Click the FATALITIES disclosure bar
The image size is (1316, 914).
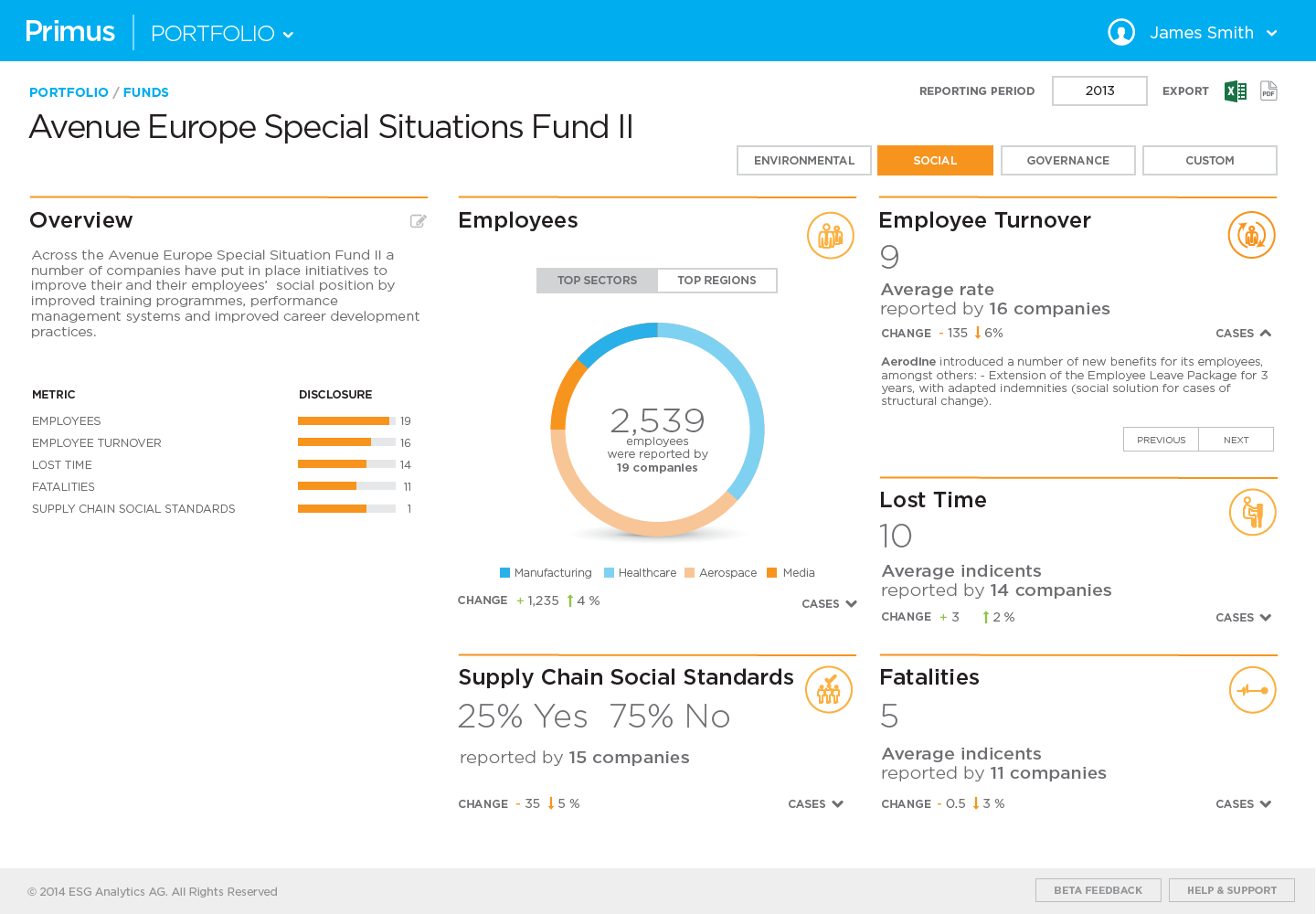tap(346, 486)
